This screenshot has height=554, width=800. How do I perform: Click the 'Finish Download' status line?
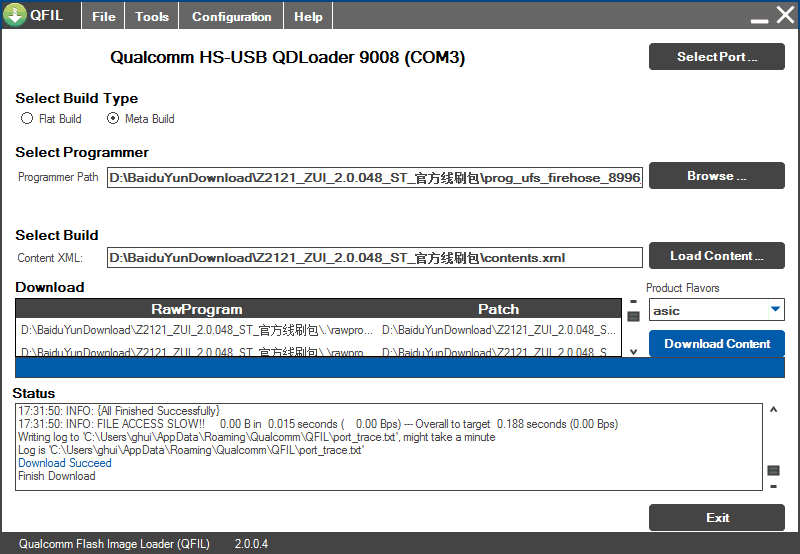click(x=57, y=476)
